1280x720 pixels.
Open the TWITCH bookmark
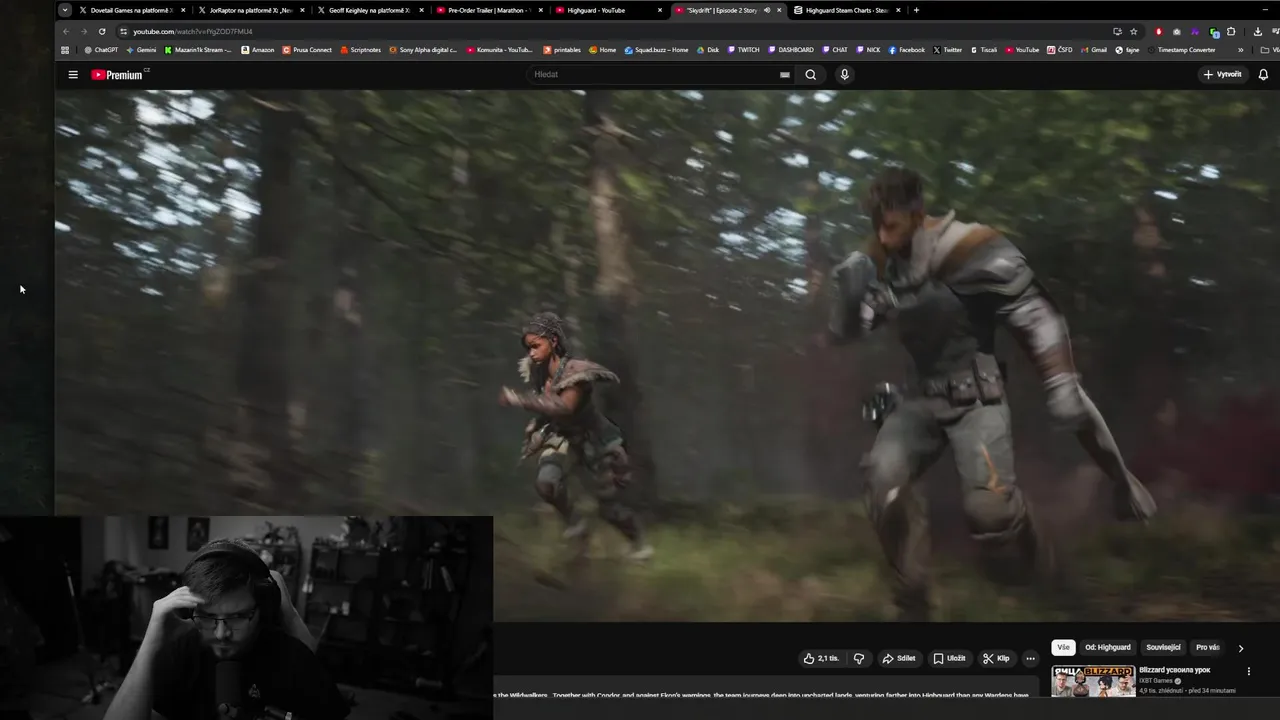point(744,50)
